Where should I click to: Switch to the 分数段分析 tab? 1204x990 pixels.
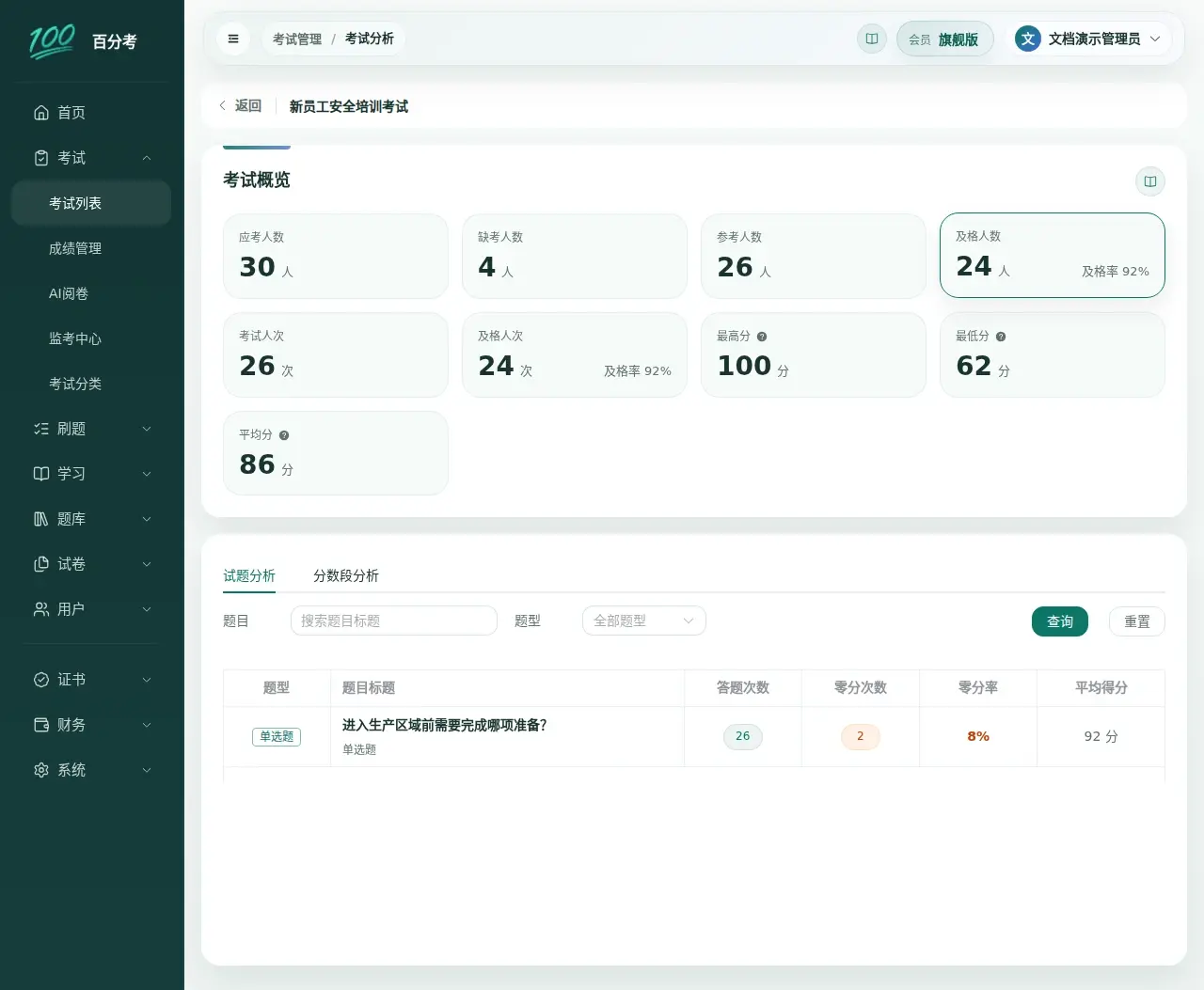click(x=346, y=575)
